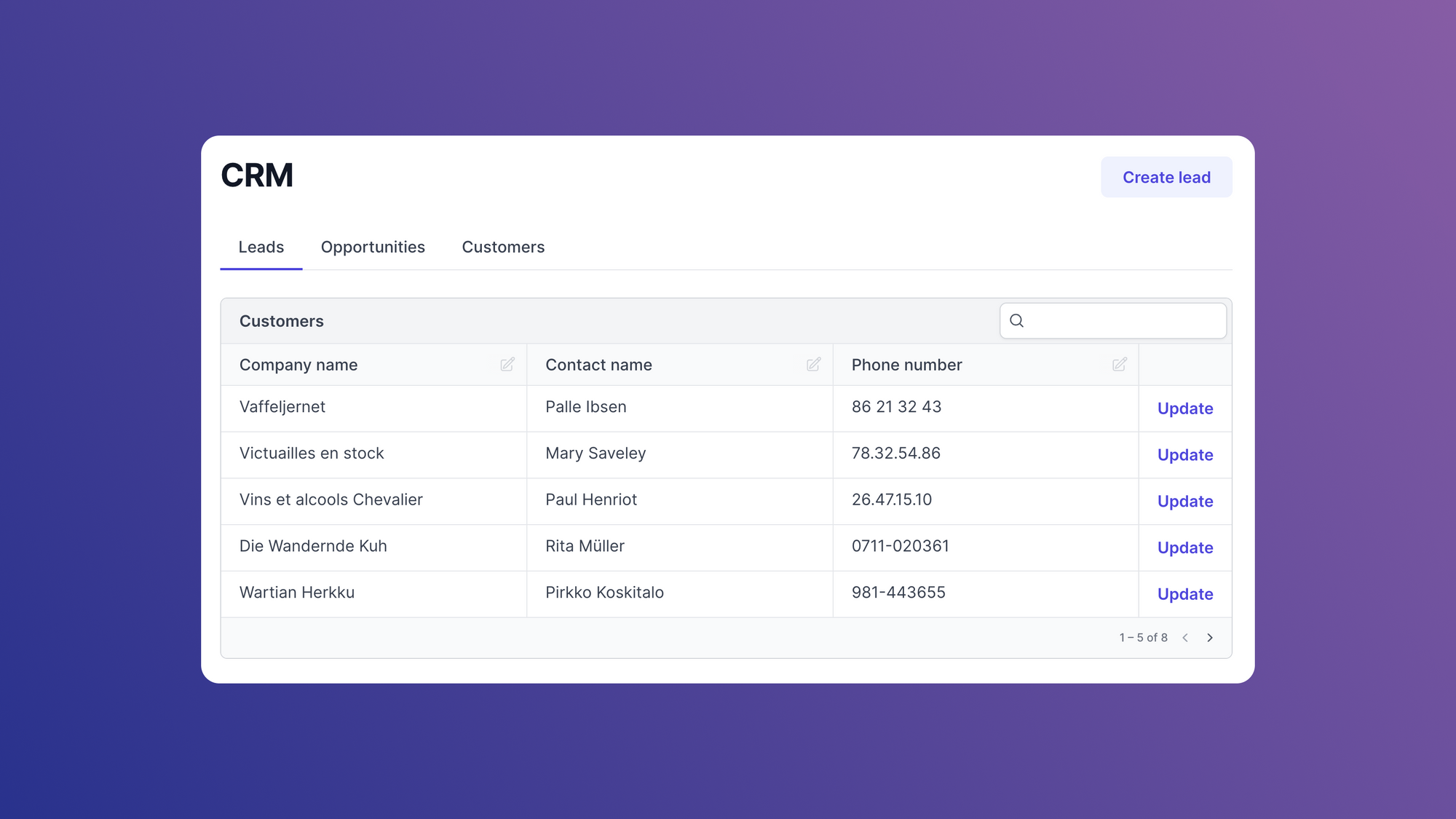The image size is (1456, 819).
Task: Click phone number 86 21 32 43
Action: point(896,407)
